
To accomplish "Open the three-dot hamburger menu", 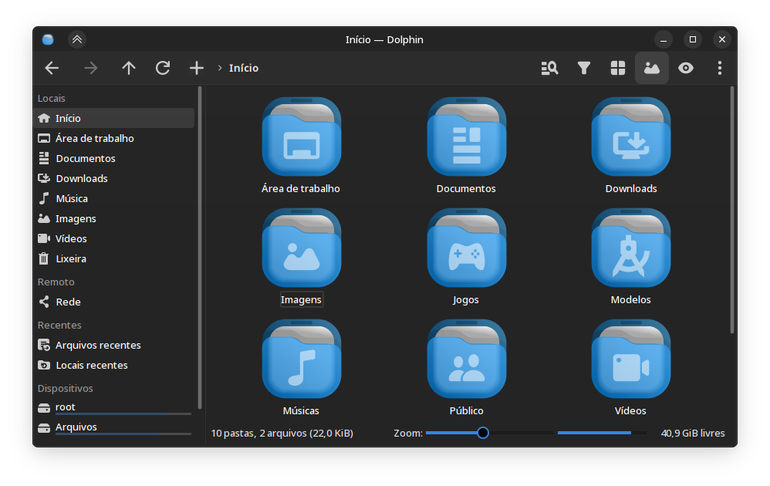I will pos(719,68).
